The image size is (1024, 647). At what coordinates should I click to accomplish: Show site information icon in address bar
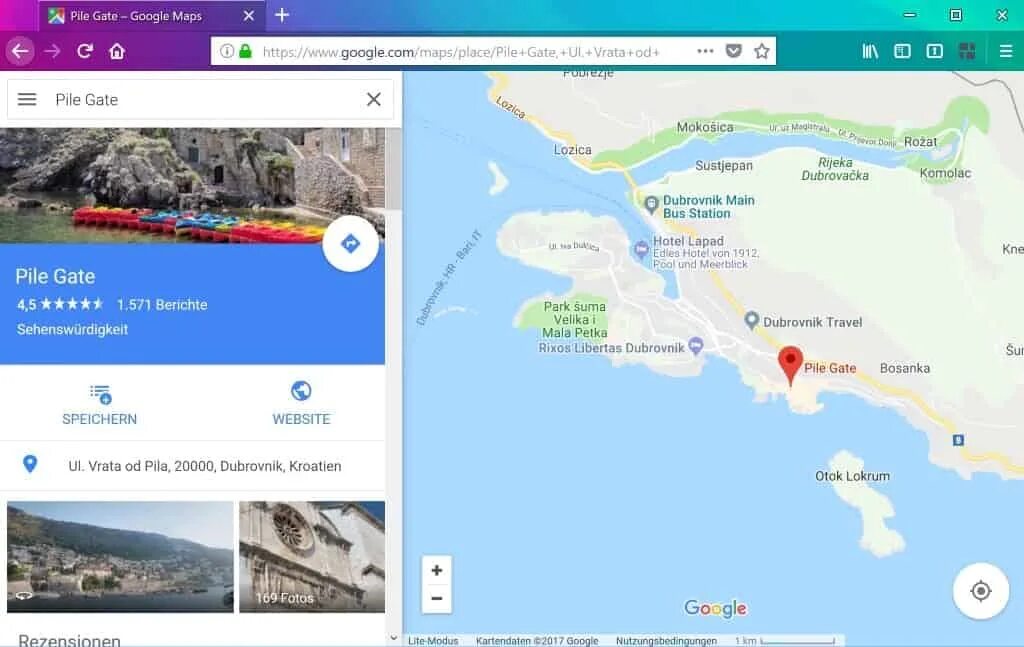click(227, 51)
